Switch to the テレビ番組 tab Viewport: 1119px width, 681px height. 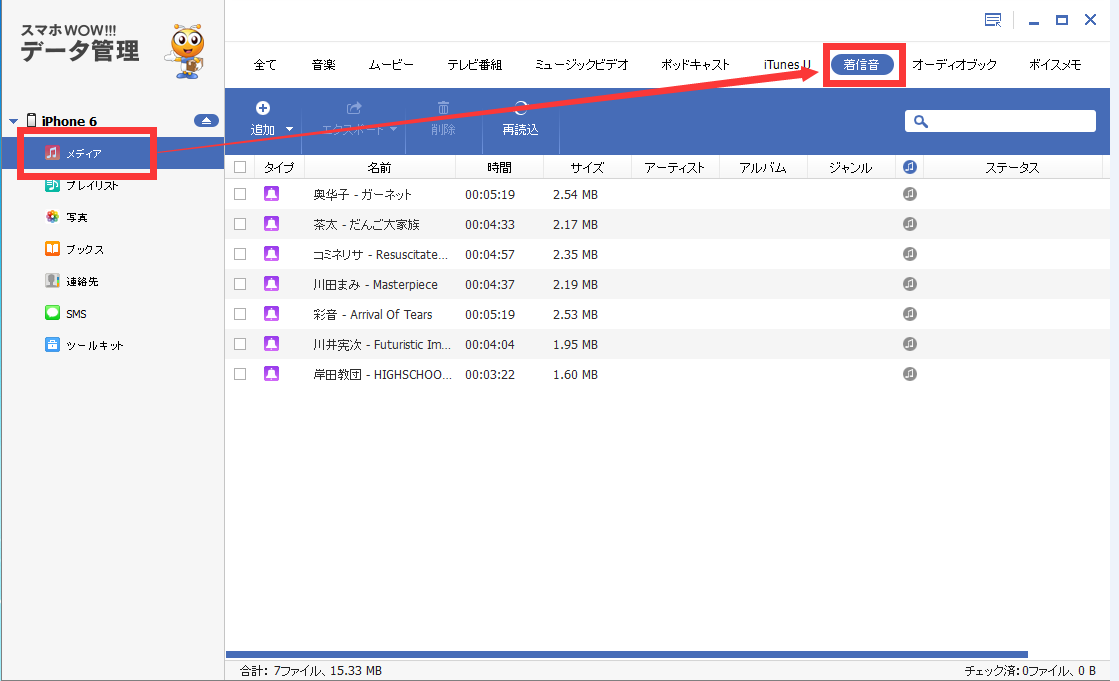(x=475, y=64)
